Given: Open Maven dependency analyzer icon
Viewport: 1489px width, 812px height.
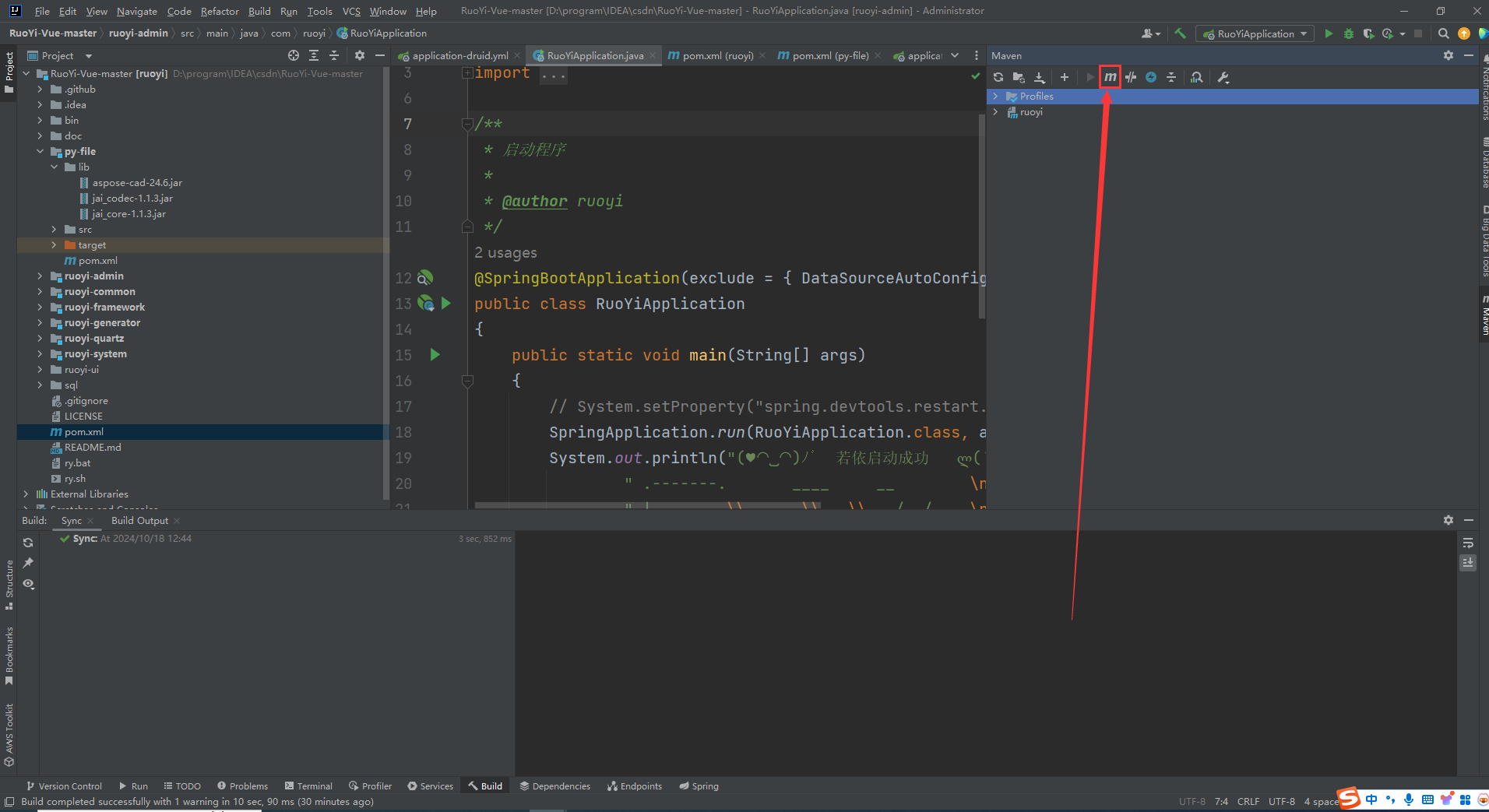Looking at the screenshot, I should (x=1197, y=77).
